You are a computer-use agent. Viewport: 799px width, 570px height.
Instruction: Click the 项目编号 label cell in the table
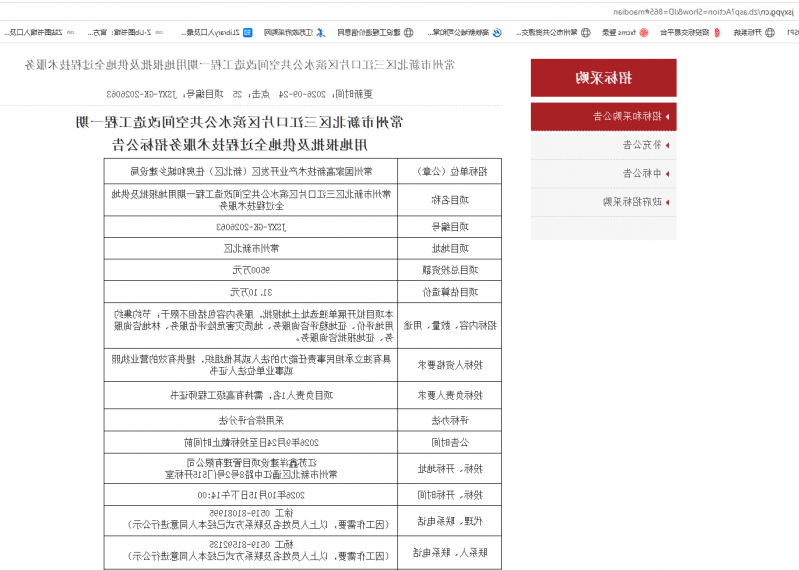coord(449,227)
